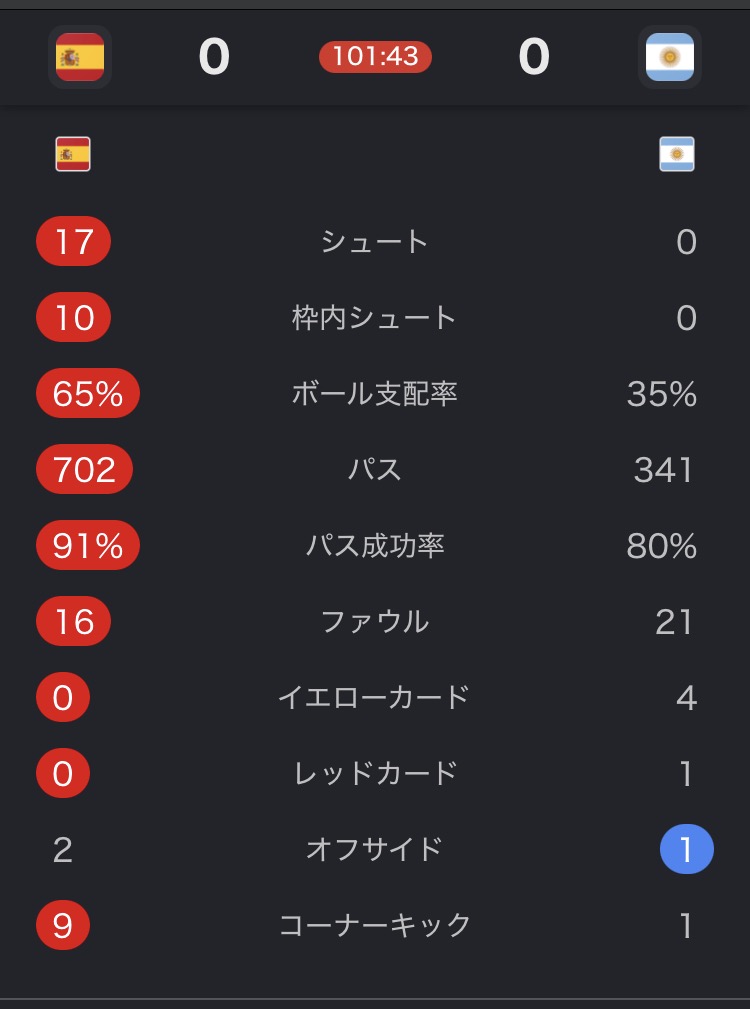Click the シュート stat label
This screenshot has height=1009, width=750.
(374, 242)
